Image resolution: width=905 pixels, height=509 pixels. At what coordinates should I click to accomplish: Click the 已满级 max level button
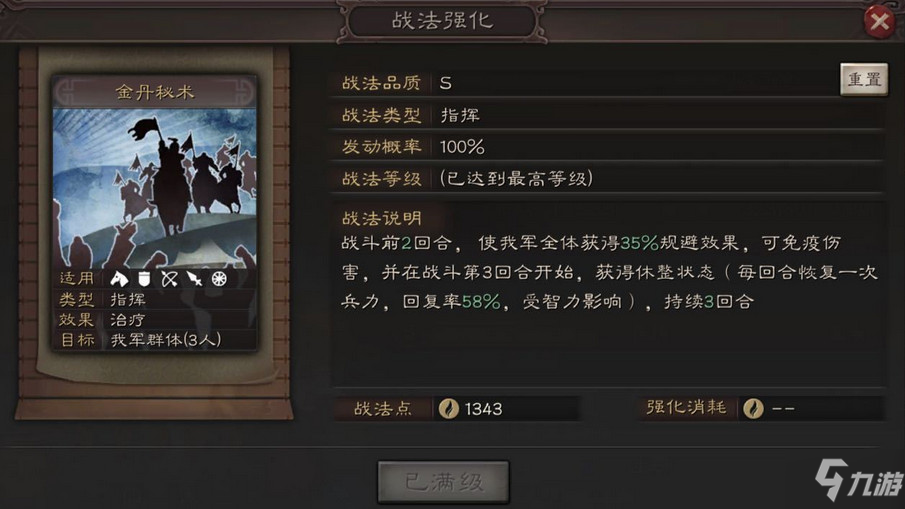click(x=443, y=482)
